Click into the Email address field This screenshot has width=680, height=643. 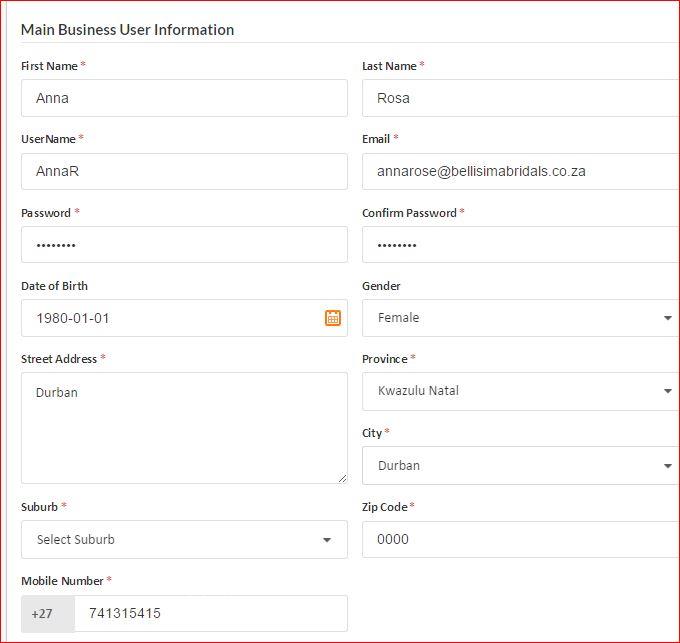520,171
